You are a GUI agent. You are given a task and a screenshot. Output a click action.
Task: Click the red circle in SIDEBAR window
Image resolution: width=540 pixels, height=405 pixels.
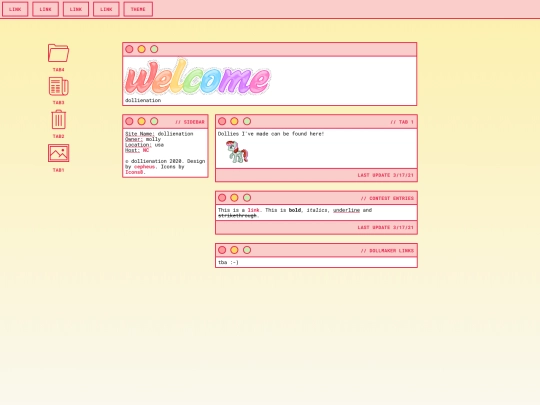pos(129,122)
